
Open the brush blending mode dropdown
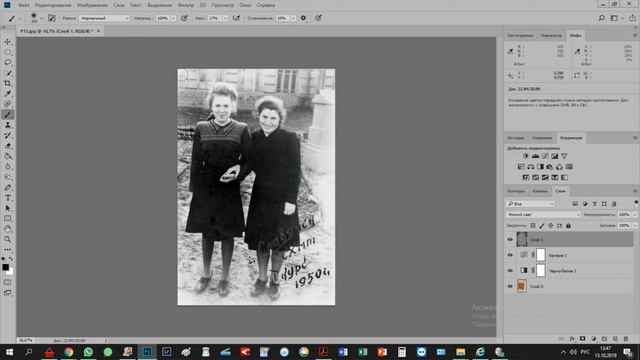pos(104,18)
